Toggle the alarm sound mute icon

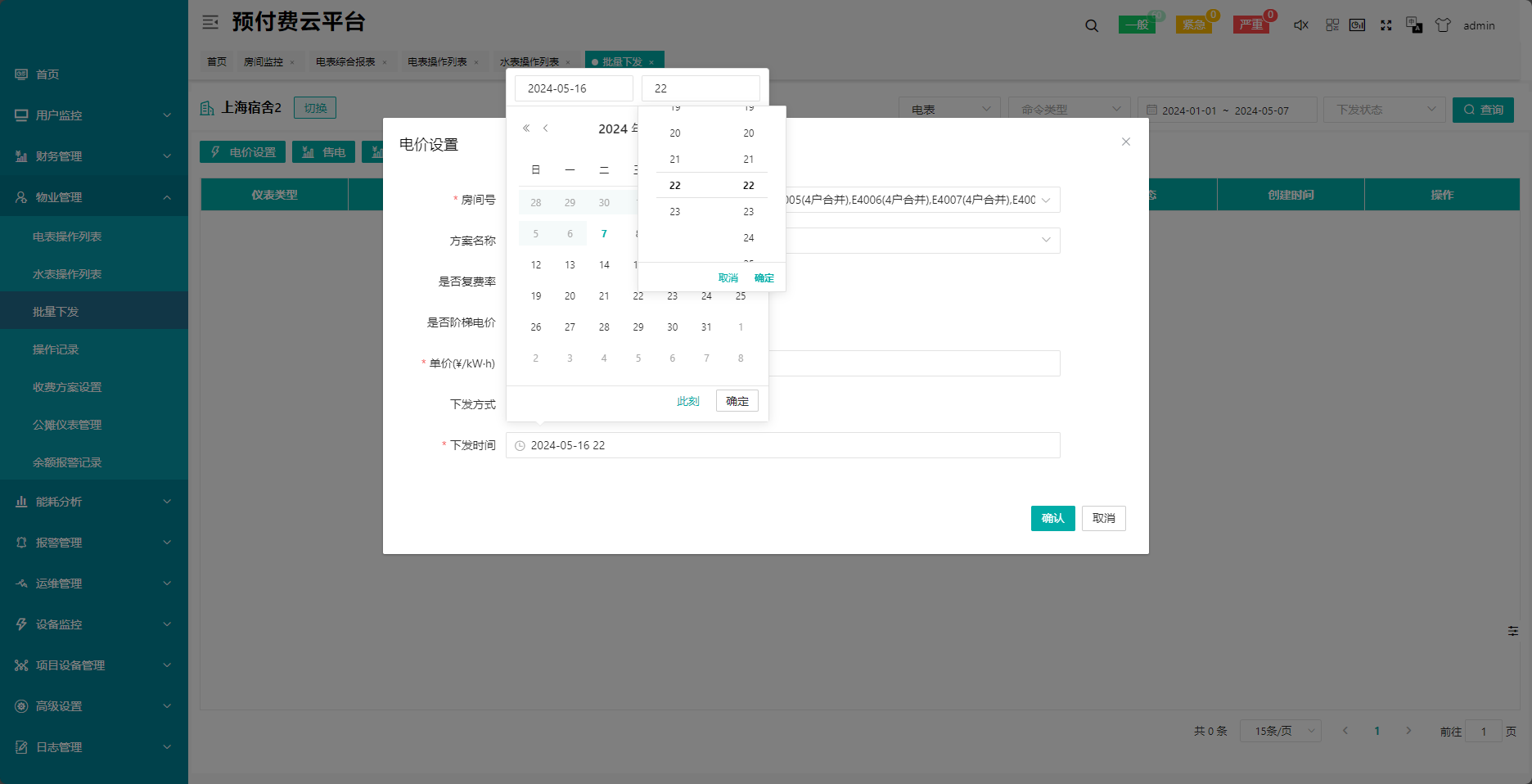tap(1300, 25)
